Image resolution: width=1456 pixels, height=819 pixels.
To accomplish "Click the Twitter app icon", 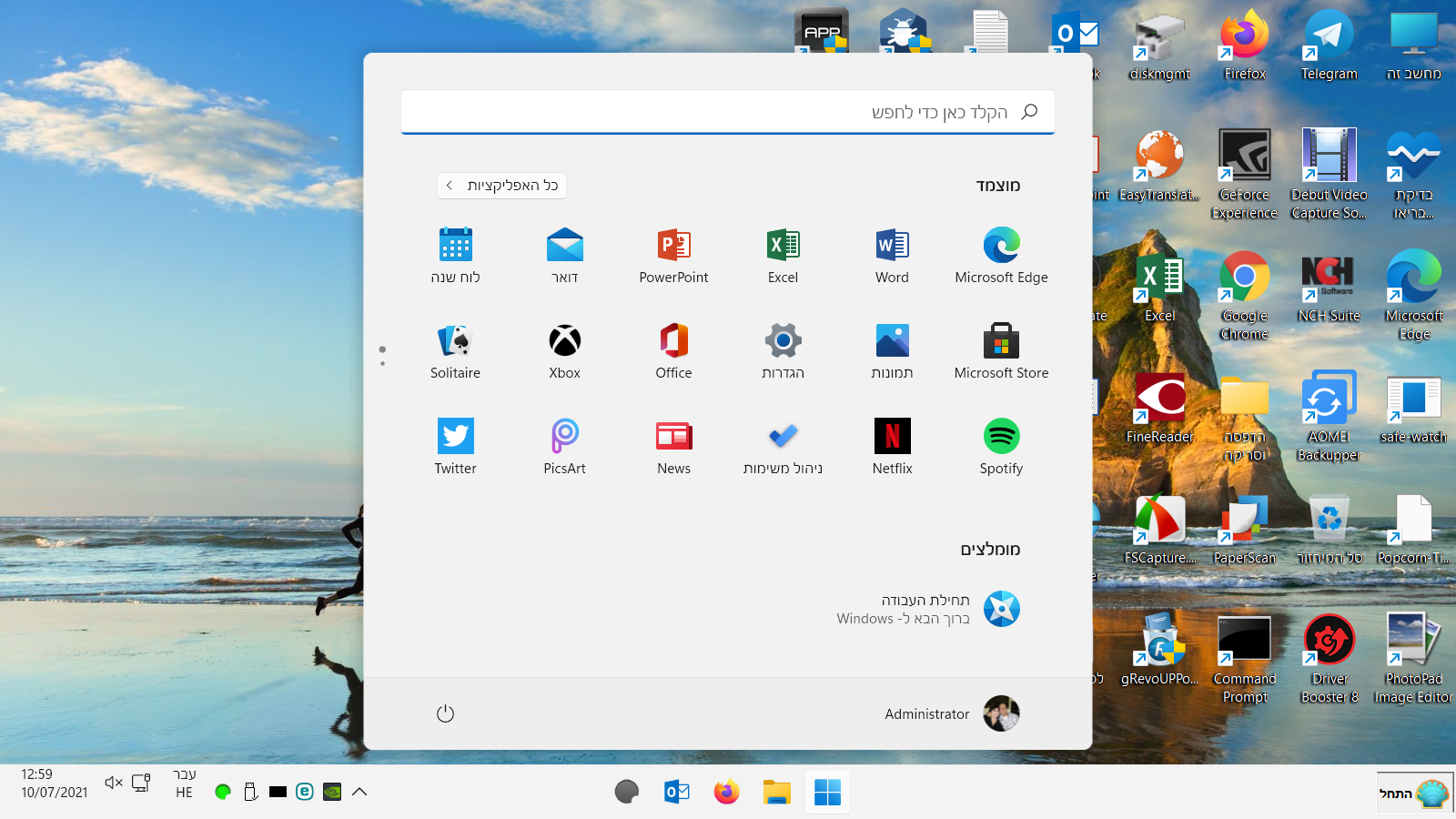I will click(x=455, y=437).
